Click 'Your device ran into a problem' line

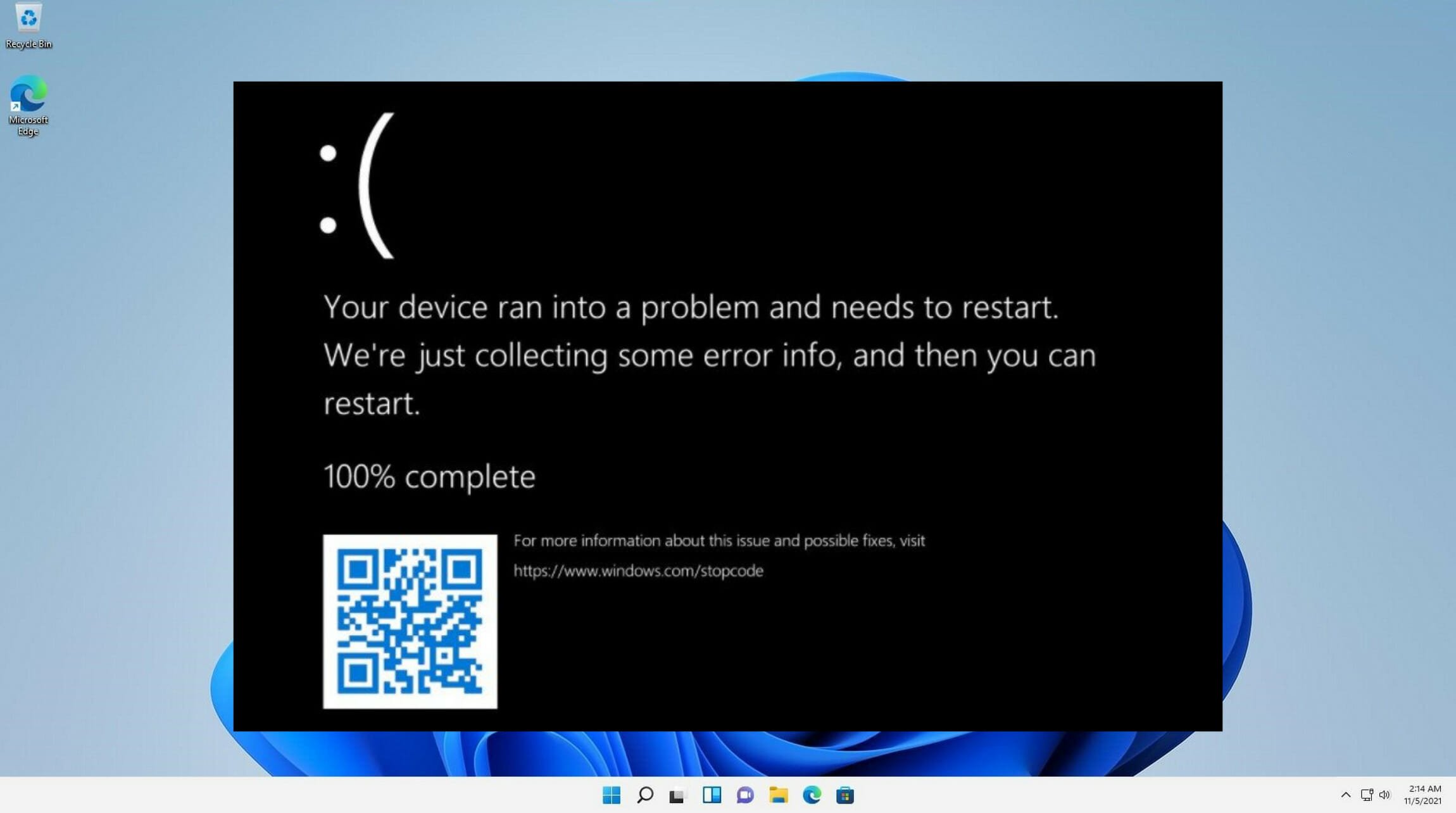pos(691,308)
